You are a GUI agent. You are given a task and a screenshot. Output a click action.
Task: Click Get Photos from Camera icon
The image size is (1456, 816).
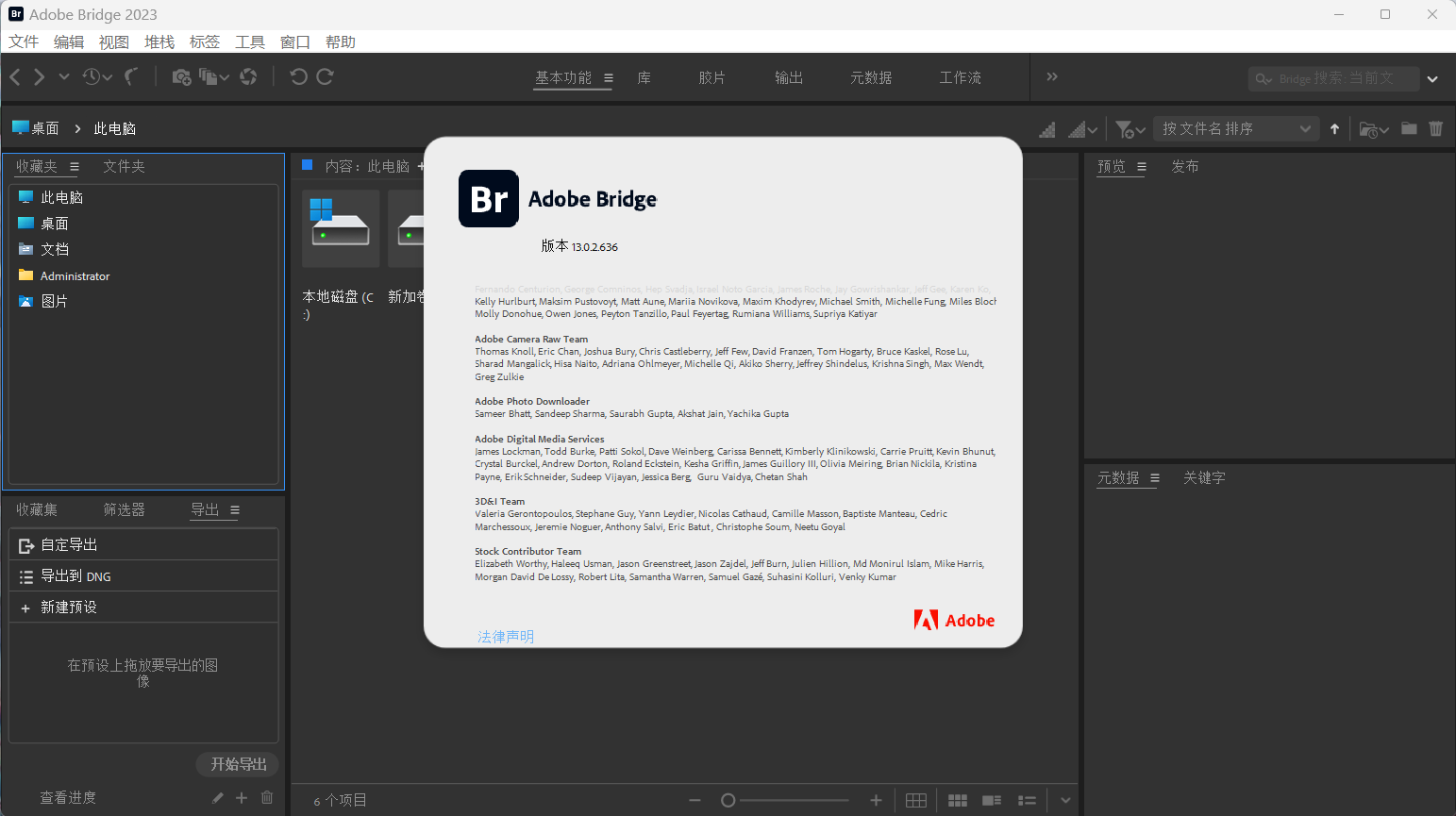coord(181,77)
